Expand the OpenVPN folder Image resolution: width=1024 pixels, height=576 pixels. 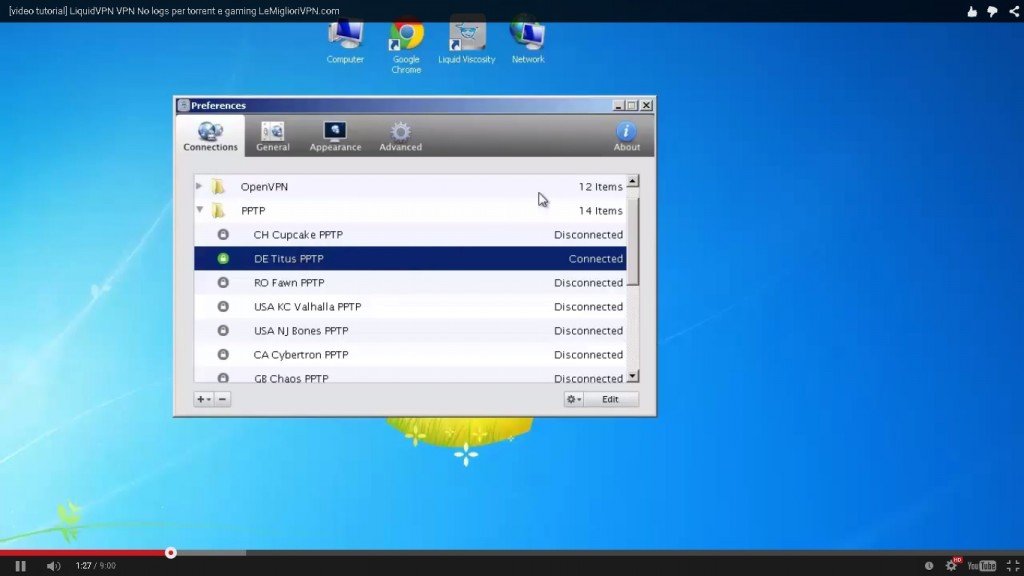tap(199, 186)
